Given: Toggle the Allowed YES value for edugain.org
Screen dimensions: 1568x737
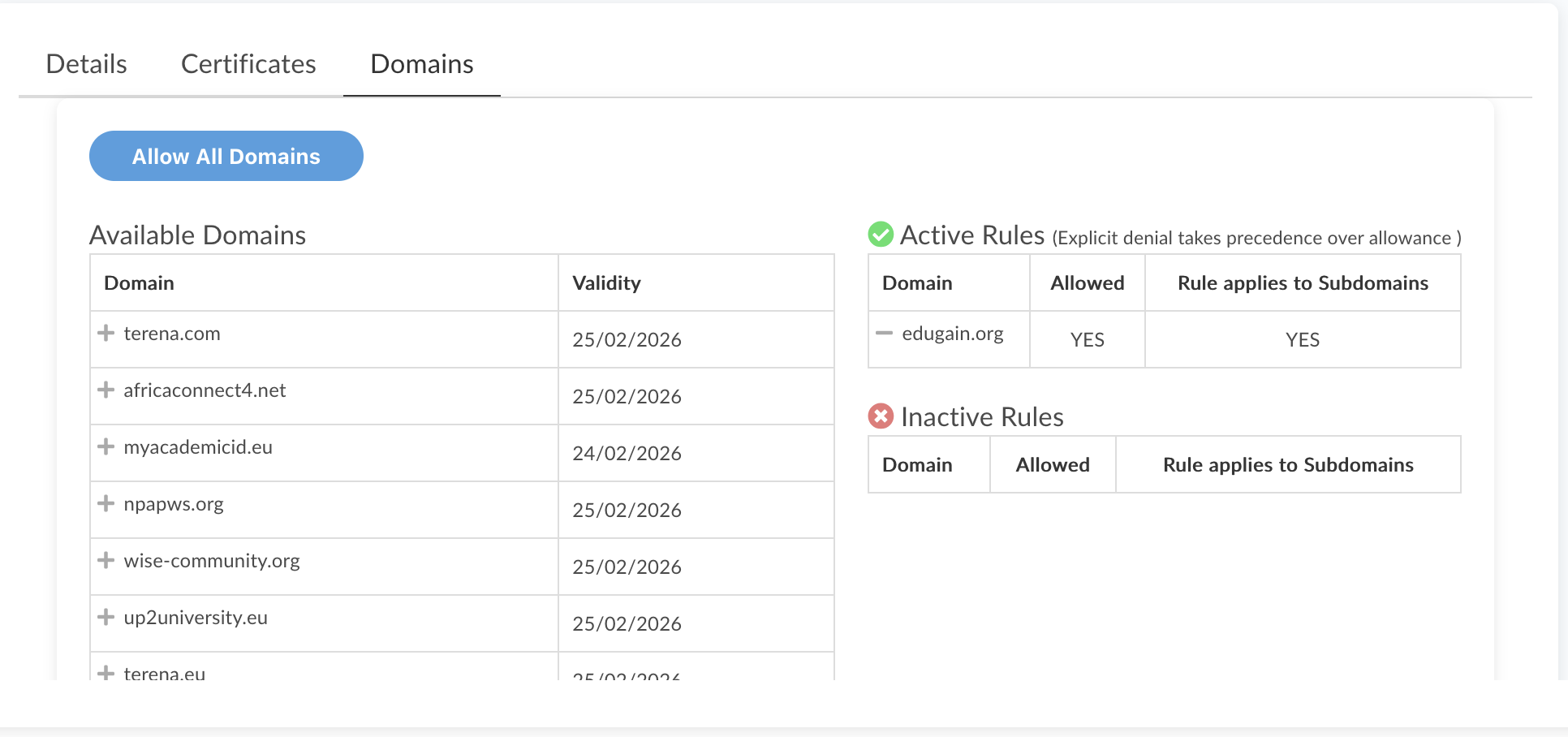Looking at the screenshot, I should point(1087,340).
